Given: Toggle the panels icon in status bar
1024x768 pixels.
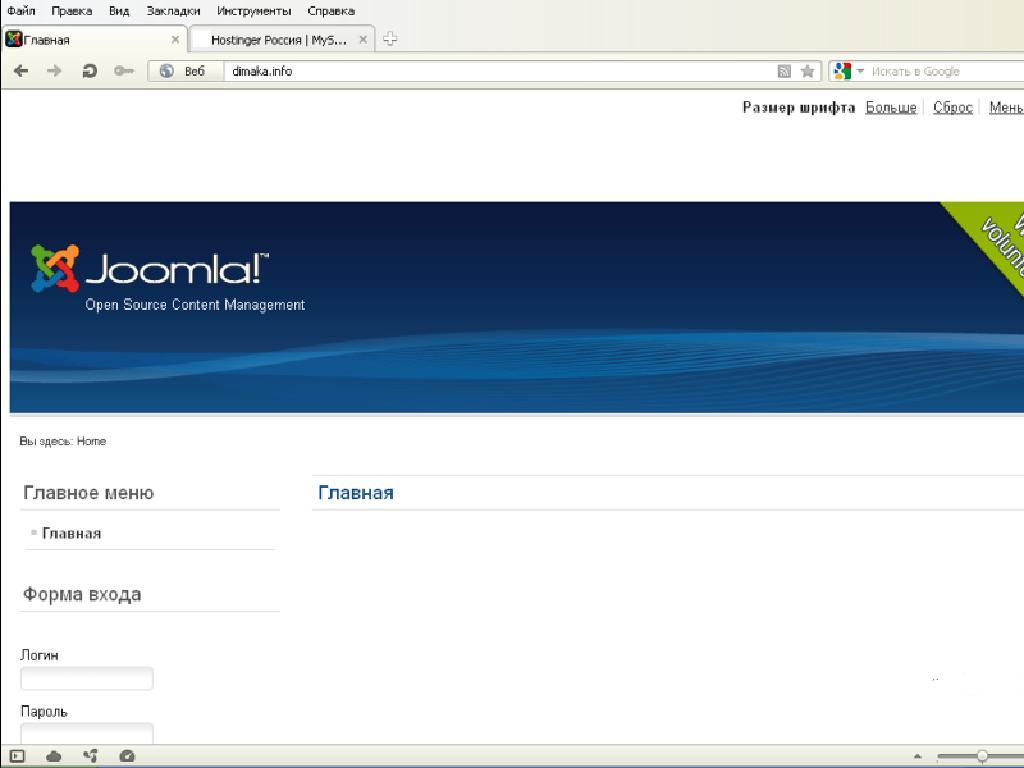Looking at the screenshot, I should (17, 756).
